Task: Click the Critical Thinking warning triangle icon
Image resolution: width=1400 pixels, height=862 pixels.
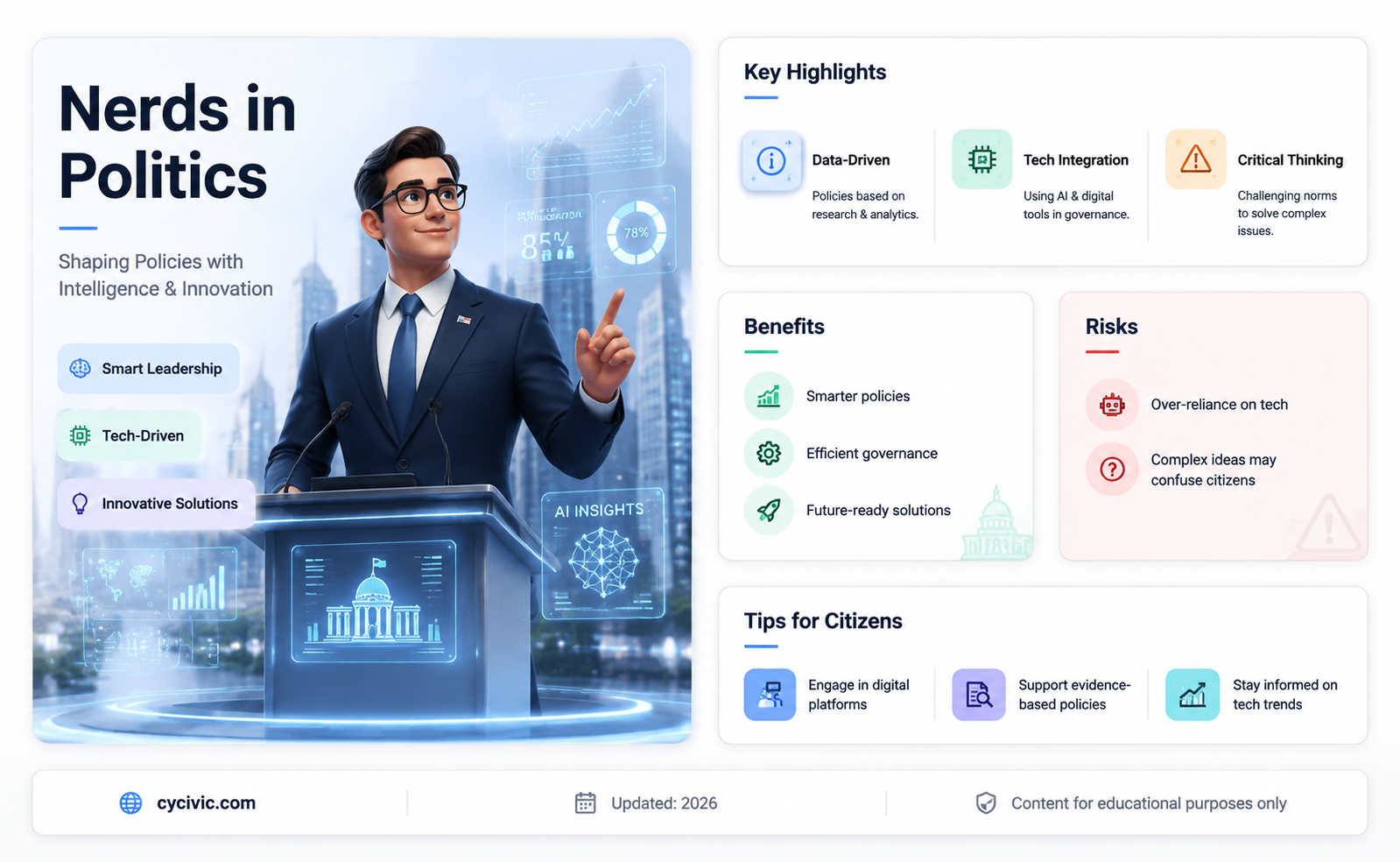Action: [1195, 159]
